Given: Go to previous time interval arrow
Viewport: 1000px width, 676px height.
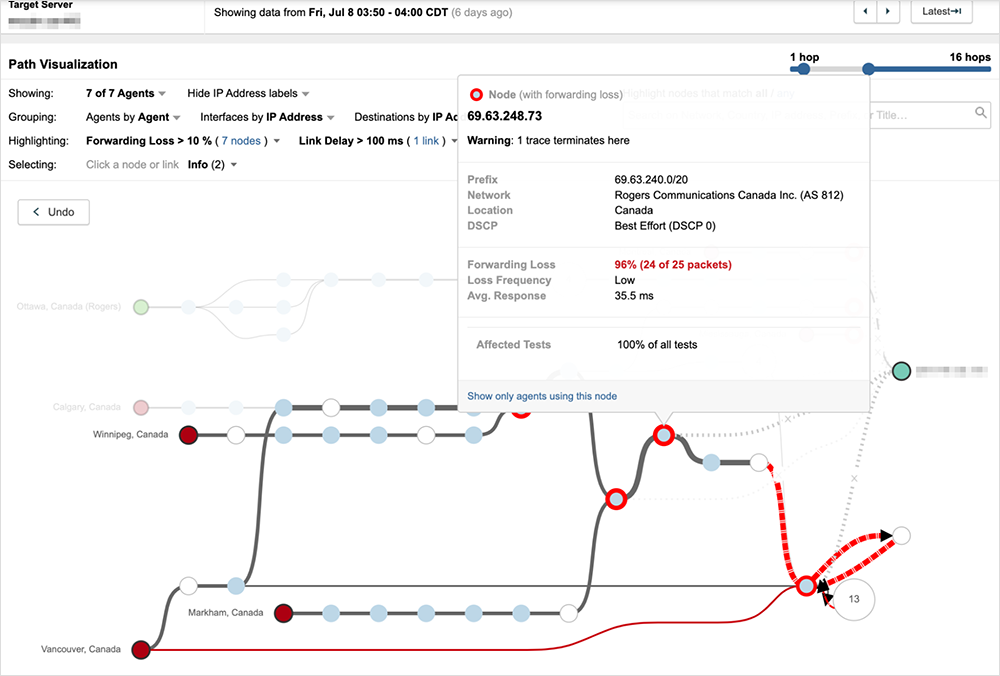Looking at the screenshot, I should coord(866,12).
